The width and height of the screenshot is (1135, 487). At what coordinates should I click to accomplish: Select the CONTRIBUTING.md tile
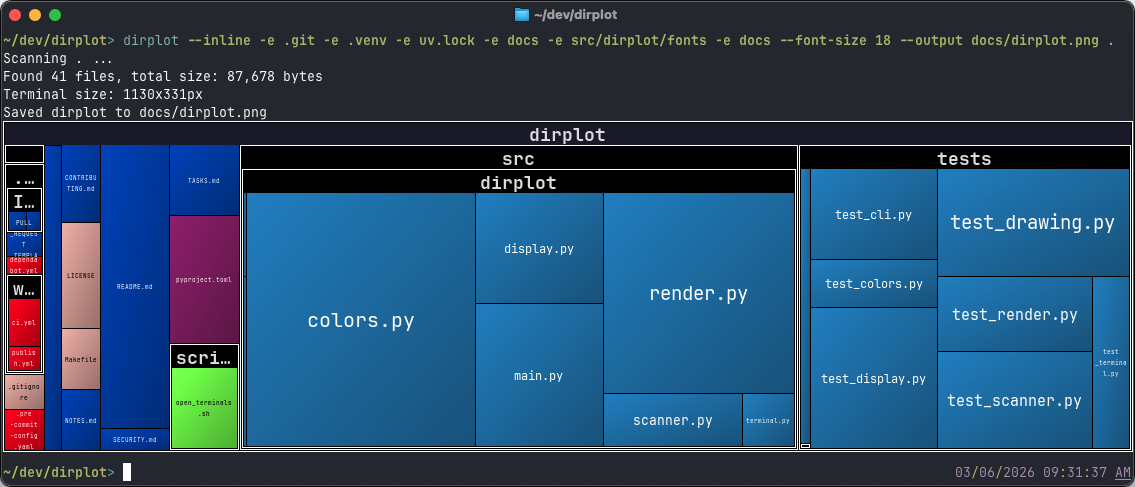[x=81, y=184]
